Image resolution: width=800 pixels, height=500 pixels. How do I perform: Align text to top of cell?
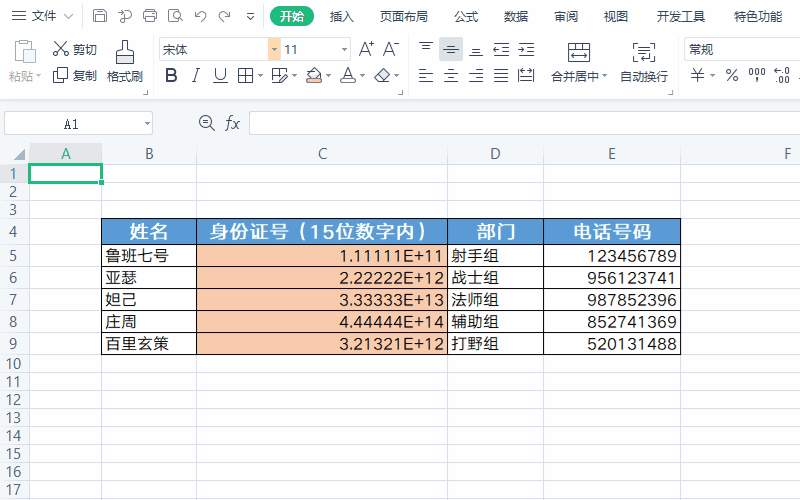pos(426,49)
